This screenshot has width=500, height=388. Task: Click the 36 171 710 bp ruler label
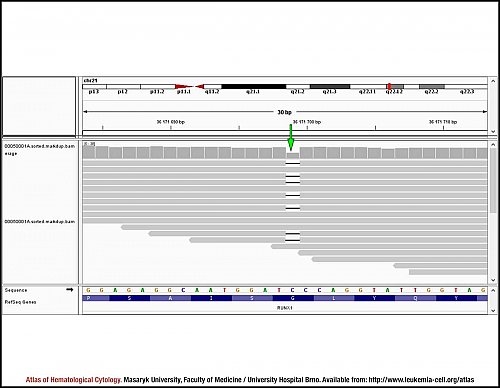pos(443,122)
